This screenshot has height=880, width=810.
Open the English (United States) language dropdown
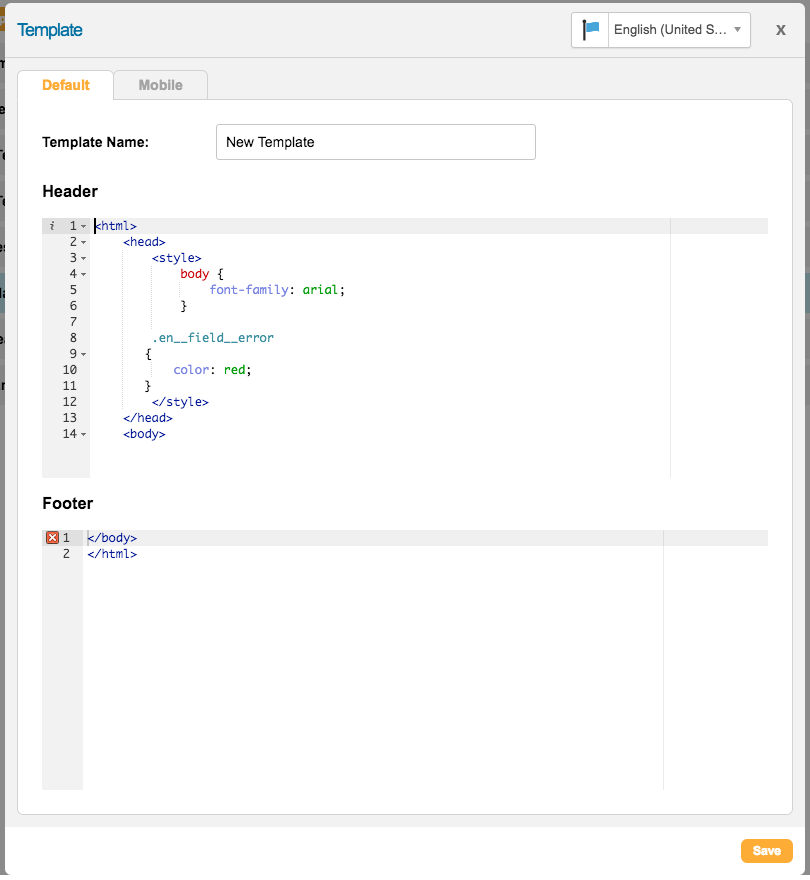tap(680, 30)
